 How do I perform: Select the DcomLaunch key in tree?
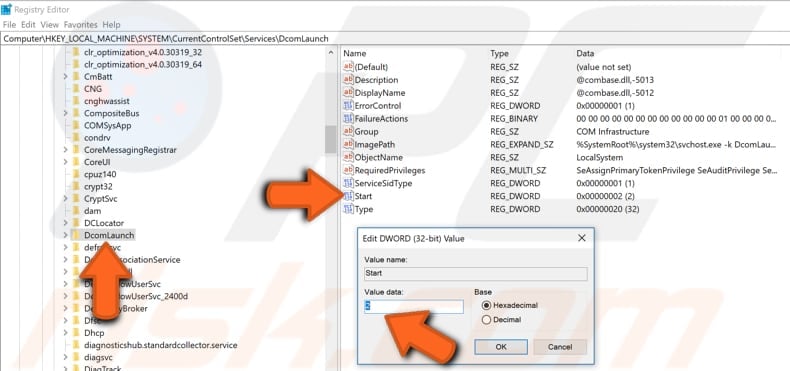click(109, 235)
